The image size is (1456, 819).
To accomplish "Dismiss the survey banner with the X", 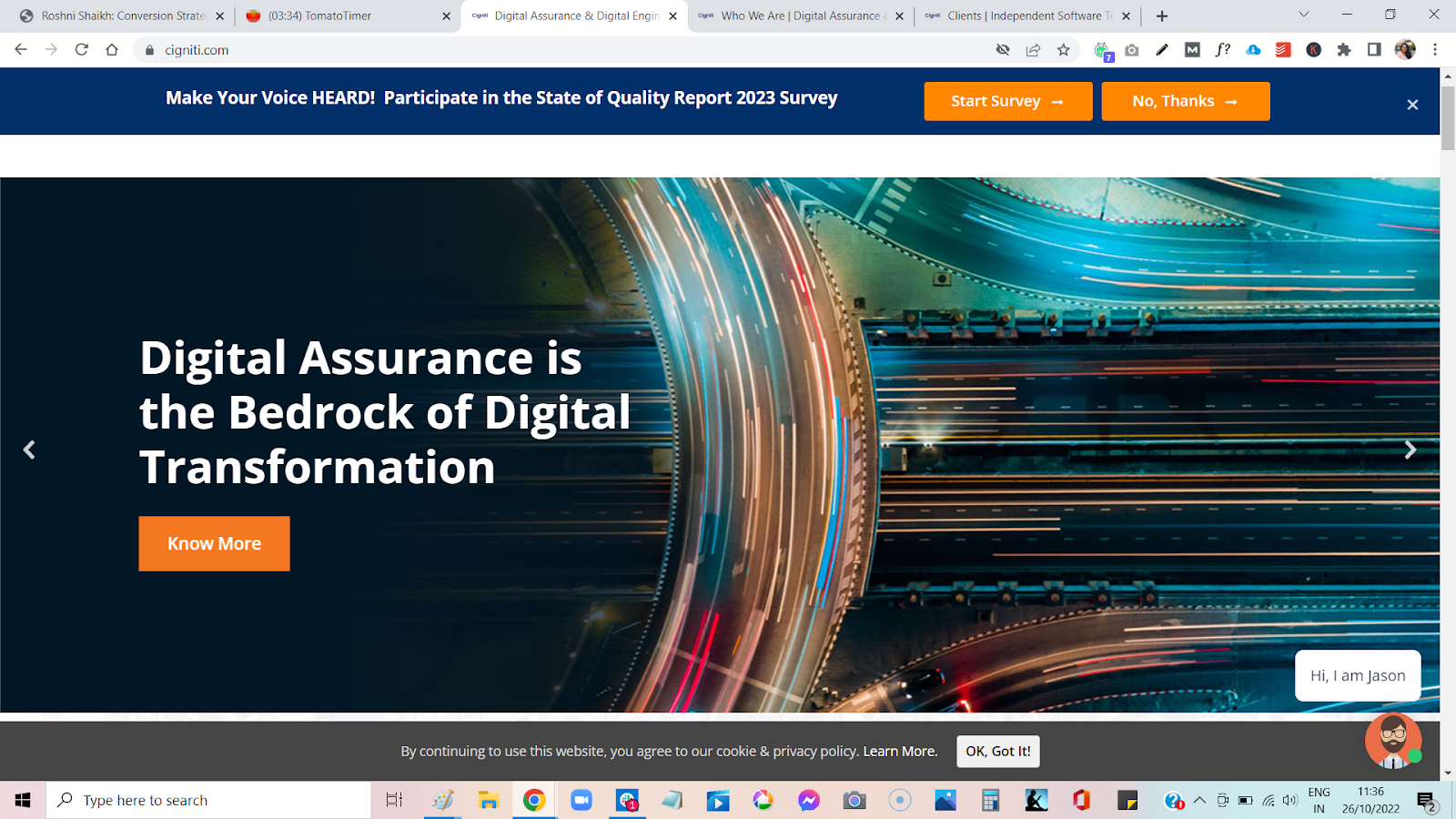I will coord(1412,105).
